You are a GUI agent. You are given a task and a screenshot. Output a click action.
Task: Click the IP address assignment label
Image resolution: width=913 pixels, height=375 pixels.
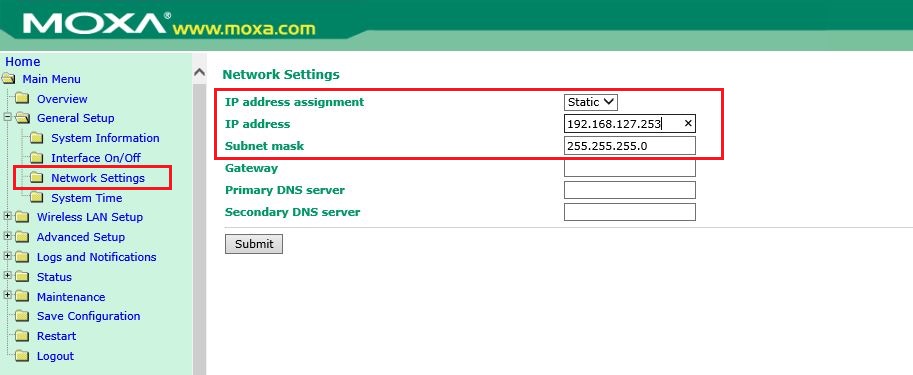(x=295, y=102)
